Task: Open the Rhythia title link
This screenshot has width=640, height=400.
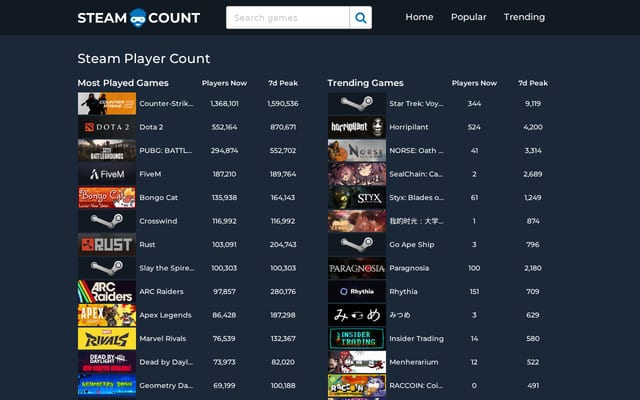Action: tap(403, 291)
